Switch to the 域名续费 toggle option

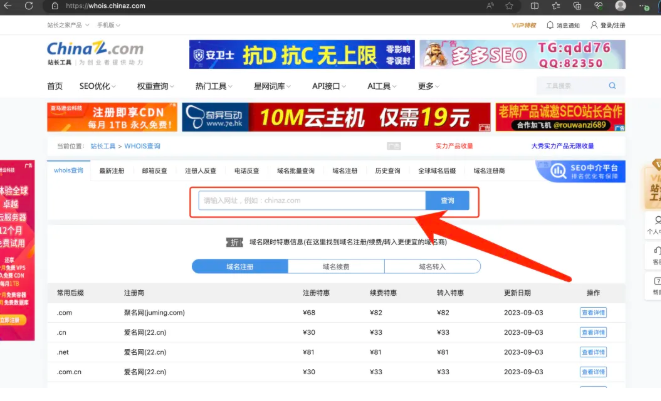click(x=336, y=267)
